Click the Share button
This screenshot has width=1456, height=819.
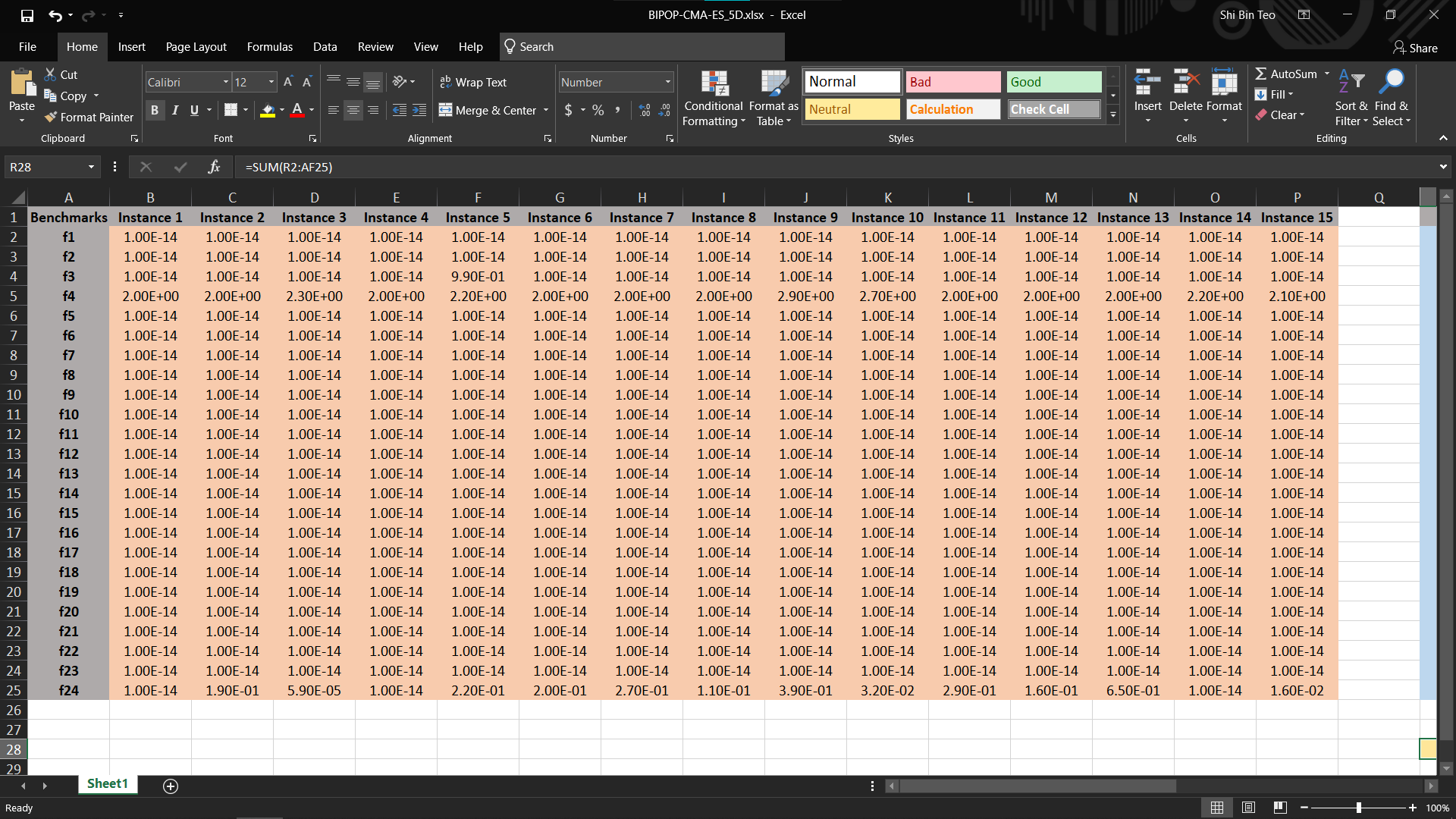(x=1415, y=48)
